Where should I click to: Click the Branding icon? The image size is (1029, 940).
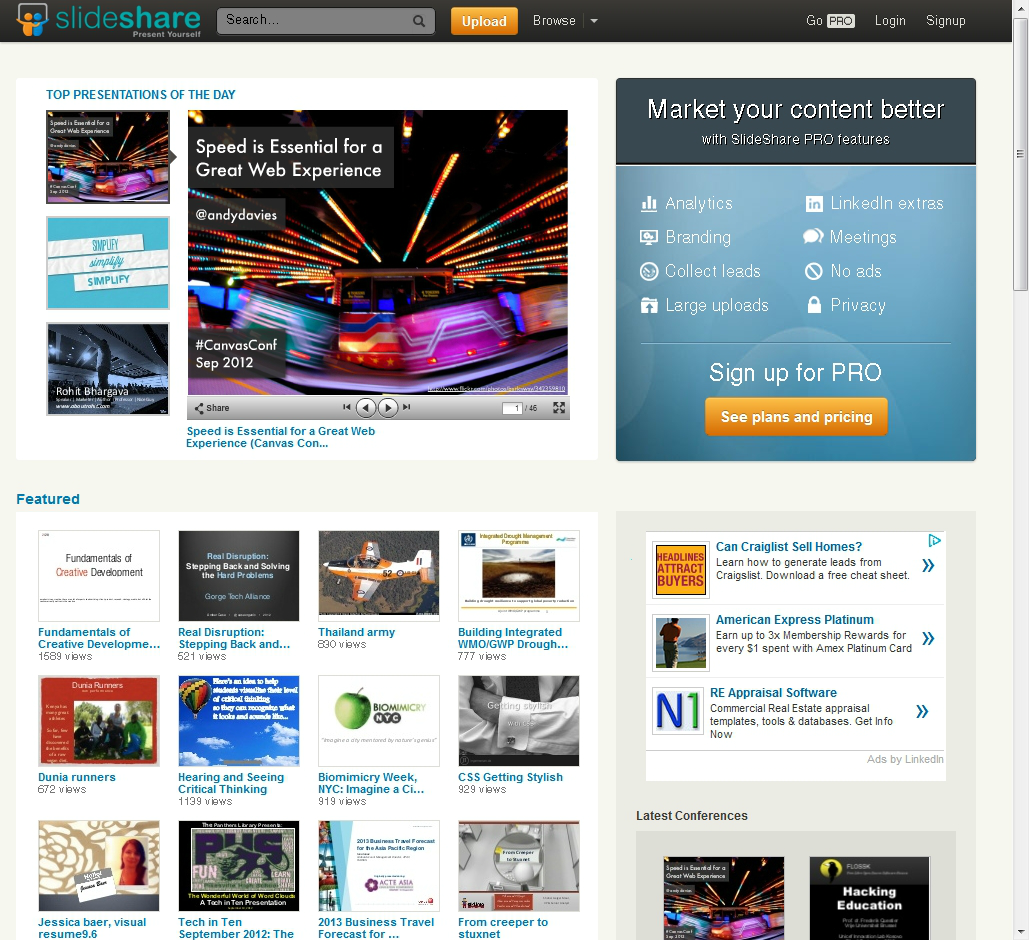[649, 237]
